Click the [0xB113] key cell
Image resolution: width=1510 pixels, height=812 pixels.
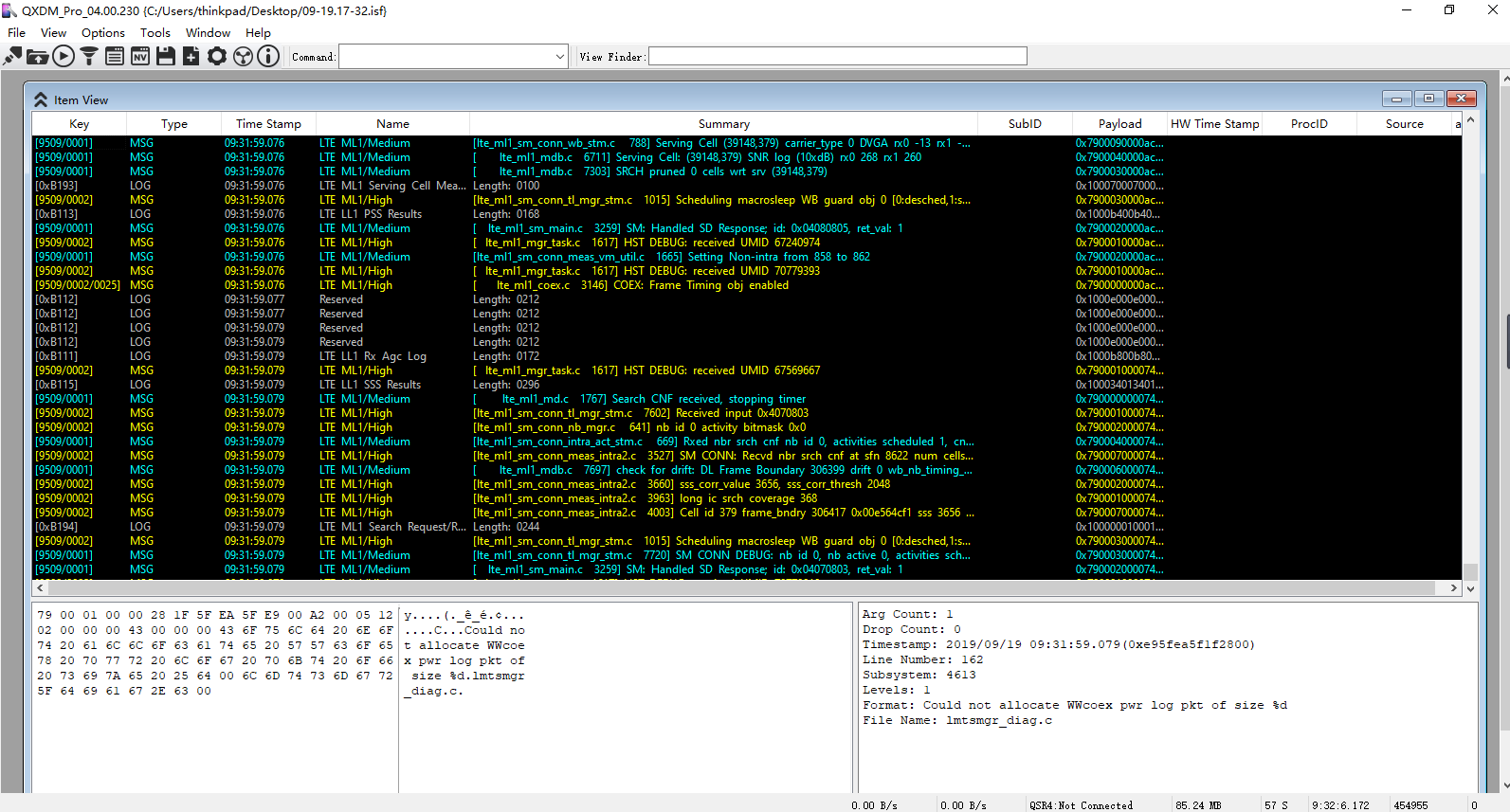coord(57,214)
